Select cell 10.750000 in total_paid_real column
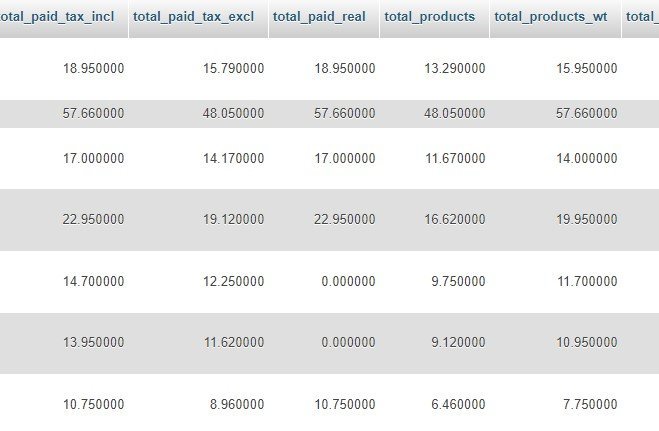 point(345,405)
